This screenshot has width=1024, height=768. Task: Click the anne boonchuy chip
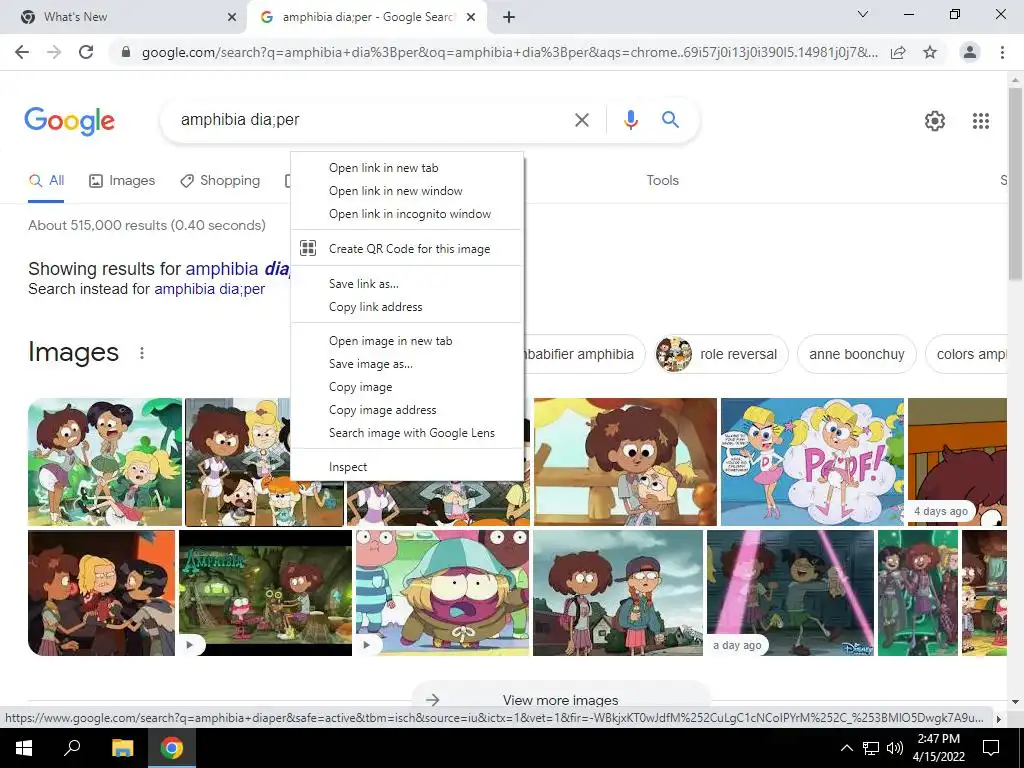coord(856,354)
